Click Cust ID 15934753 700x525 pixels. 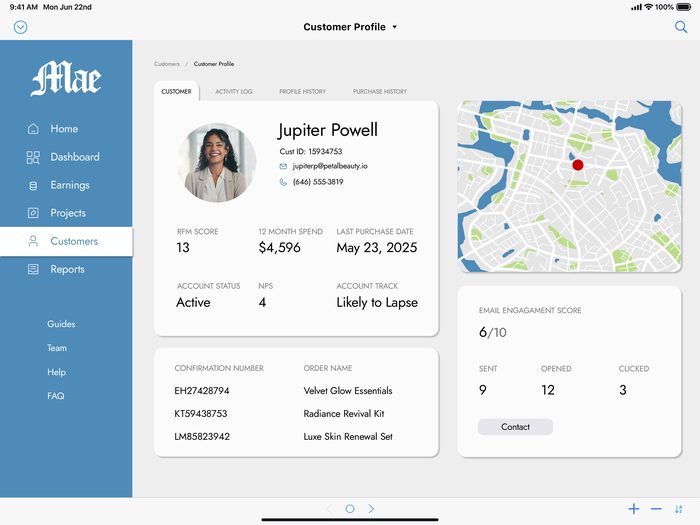coord(311,151)
